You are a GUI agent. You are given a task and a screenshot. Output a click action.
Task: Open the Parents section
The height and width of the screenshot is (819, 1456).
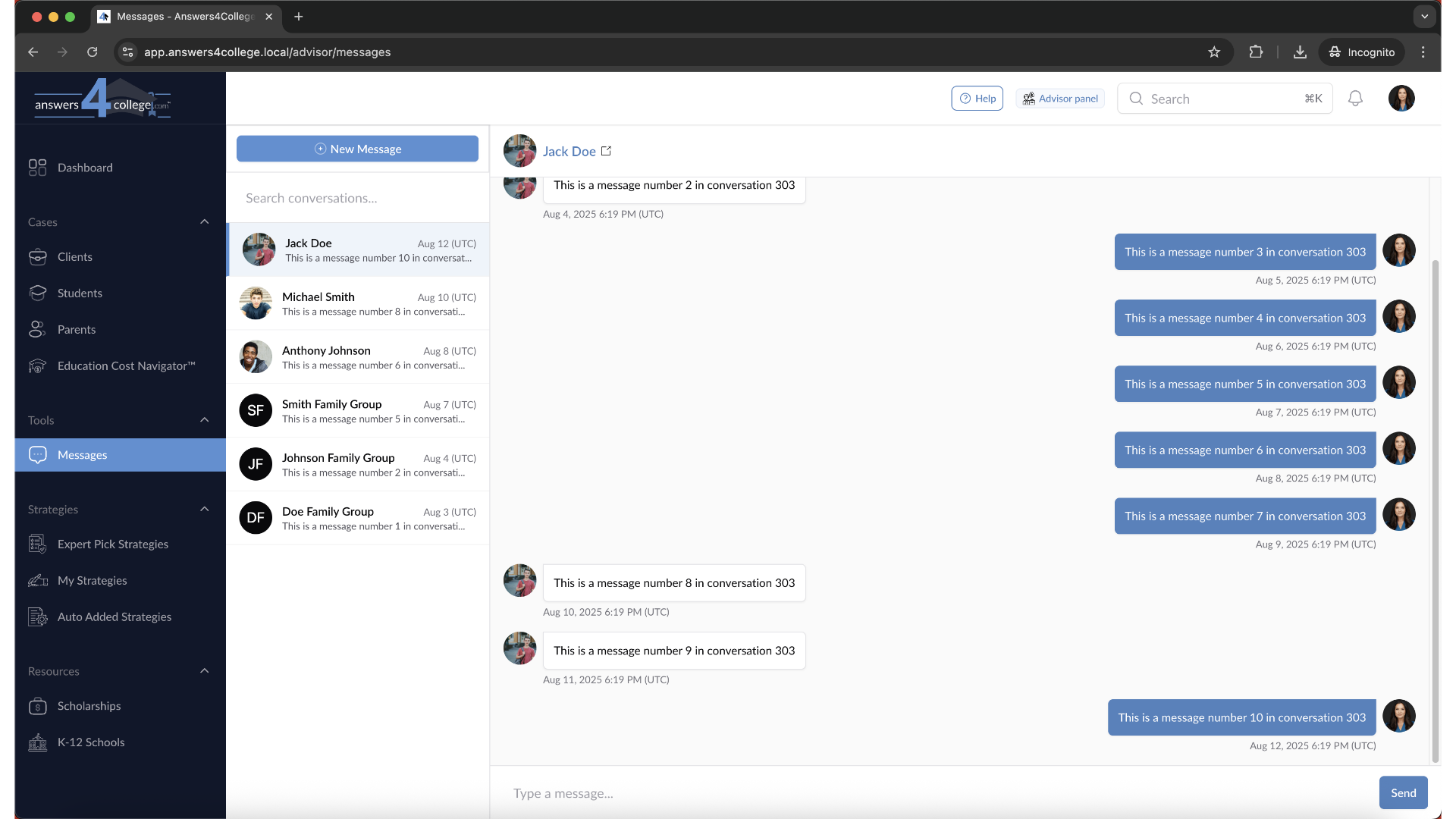(x=77, y=329)
